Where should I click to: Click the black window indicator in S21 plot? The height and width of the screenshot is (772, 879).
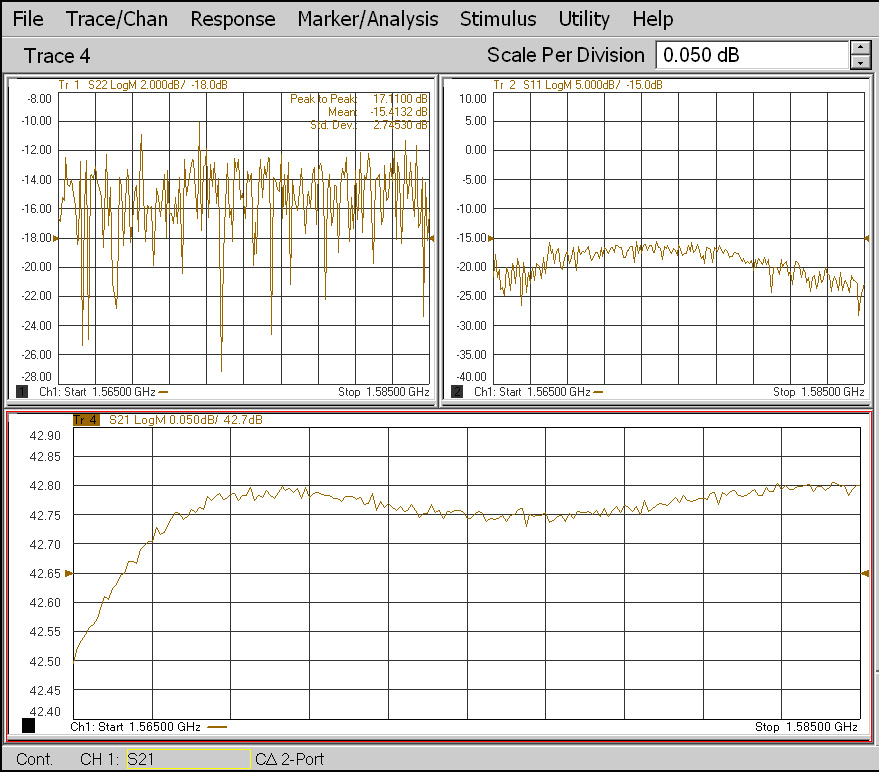[x=28, y=725]
